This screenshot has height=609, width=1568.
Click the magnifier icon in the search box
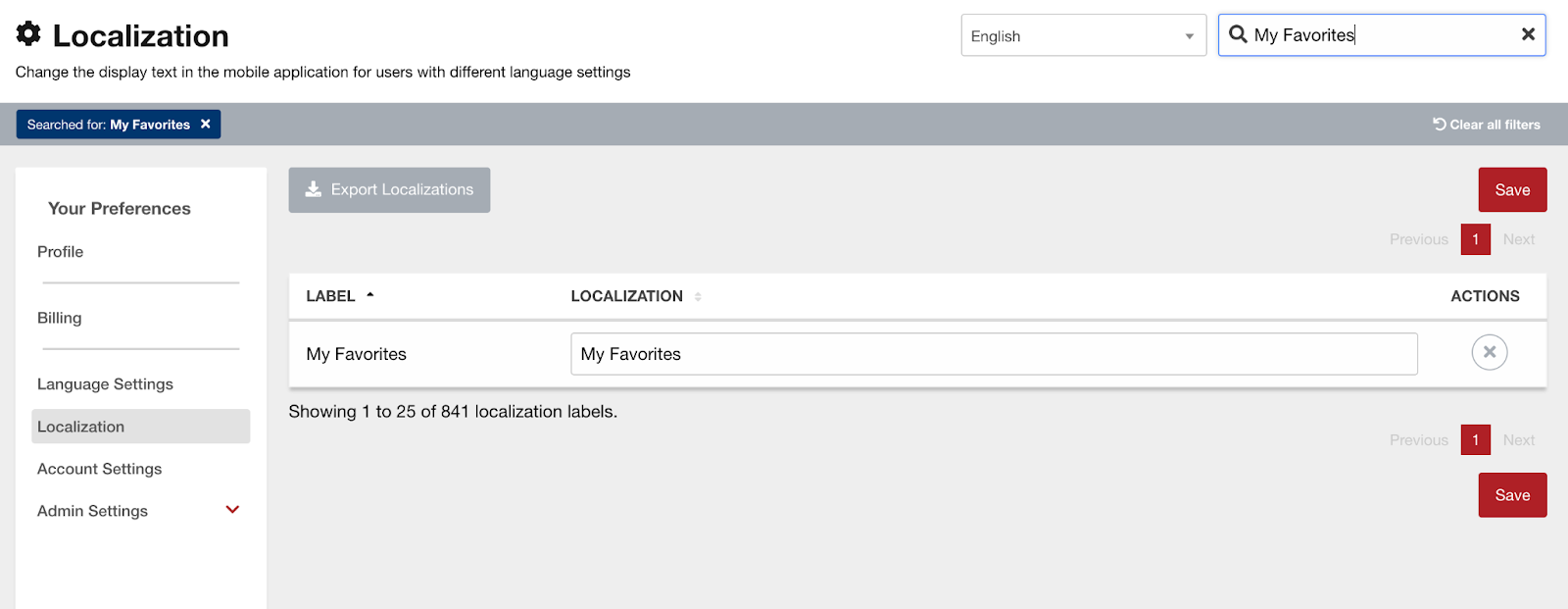1238,35
